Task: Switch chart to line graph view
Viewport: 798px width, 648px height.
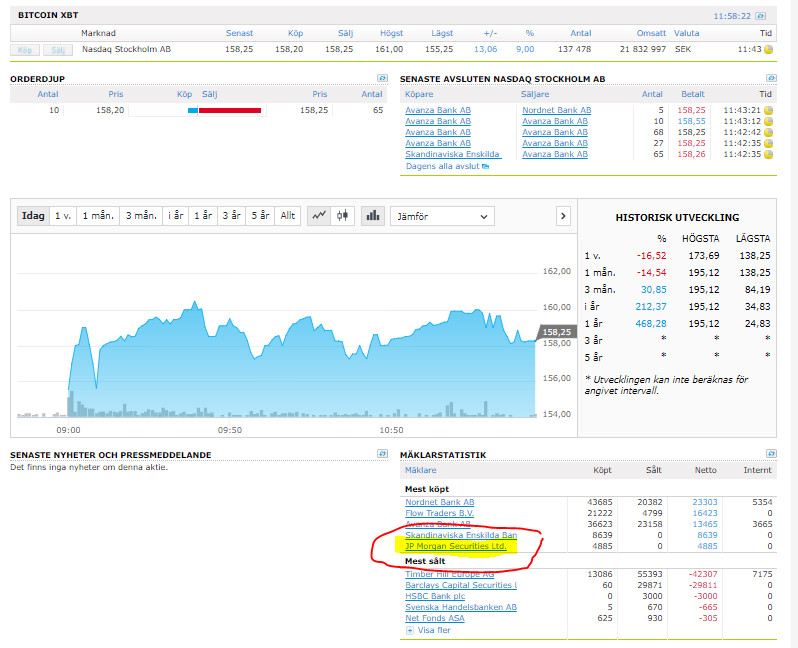Action: tap(319, 216)
